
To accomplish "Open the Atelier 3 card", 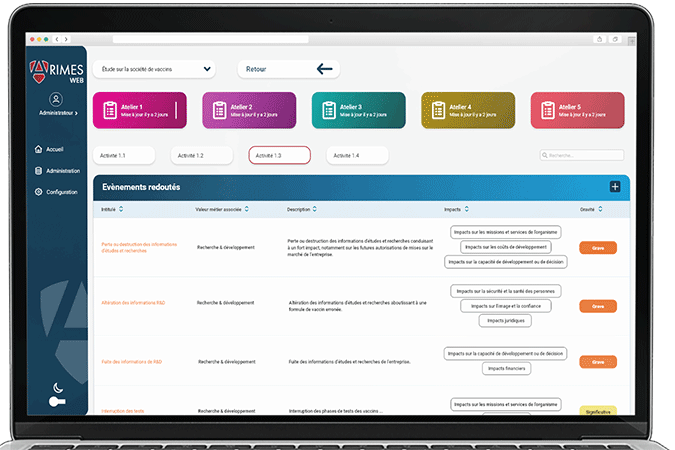I will pyautogui.click(x=359, y=110).
